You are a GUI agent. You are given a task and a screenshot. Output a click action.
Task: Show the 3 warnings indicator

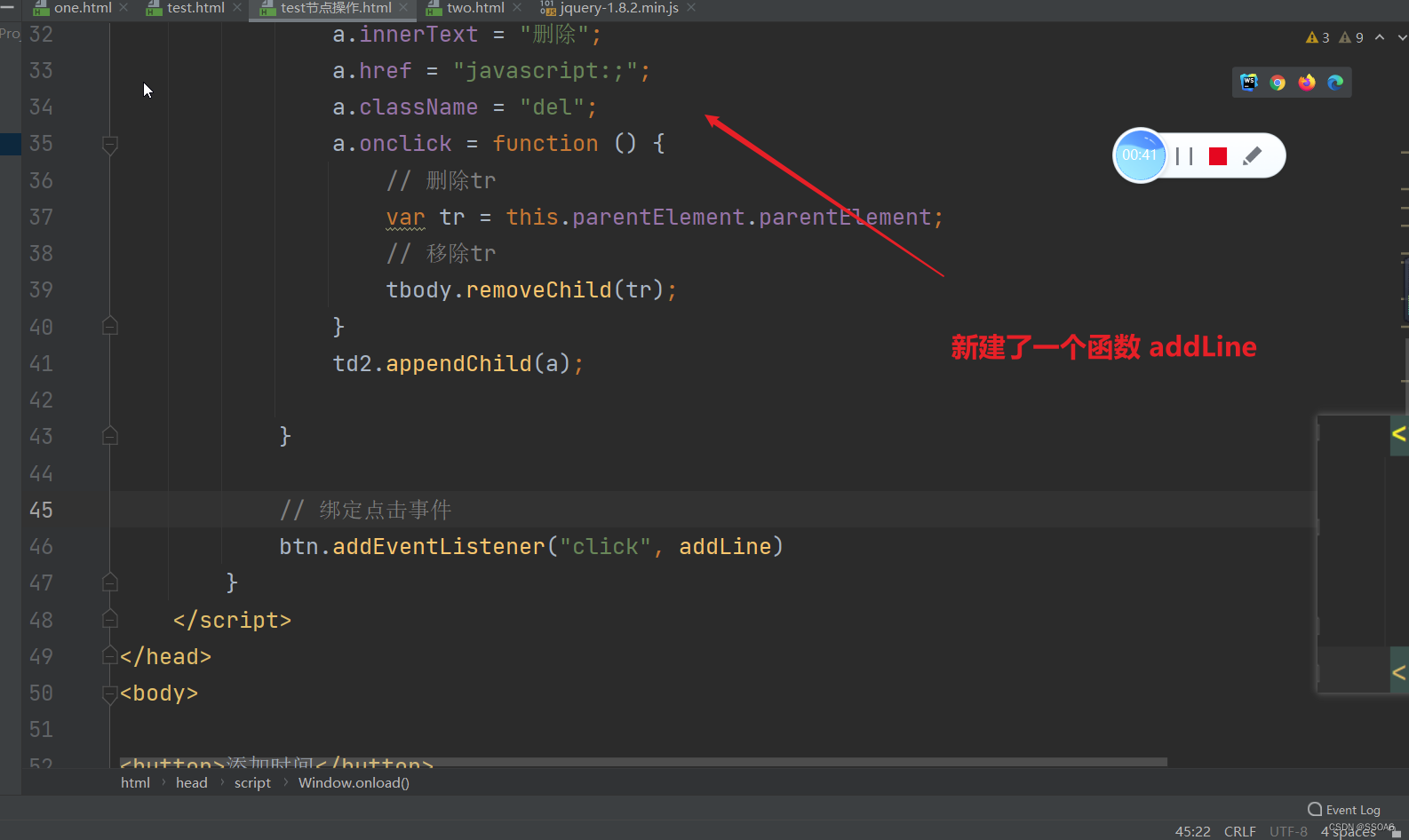[1317, 37]
